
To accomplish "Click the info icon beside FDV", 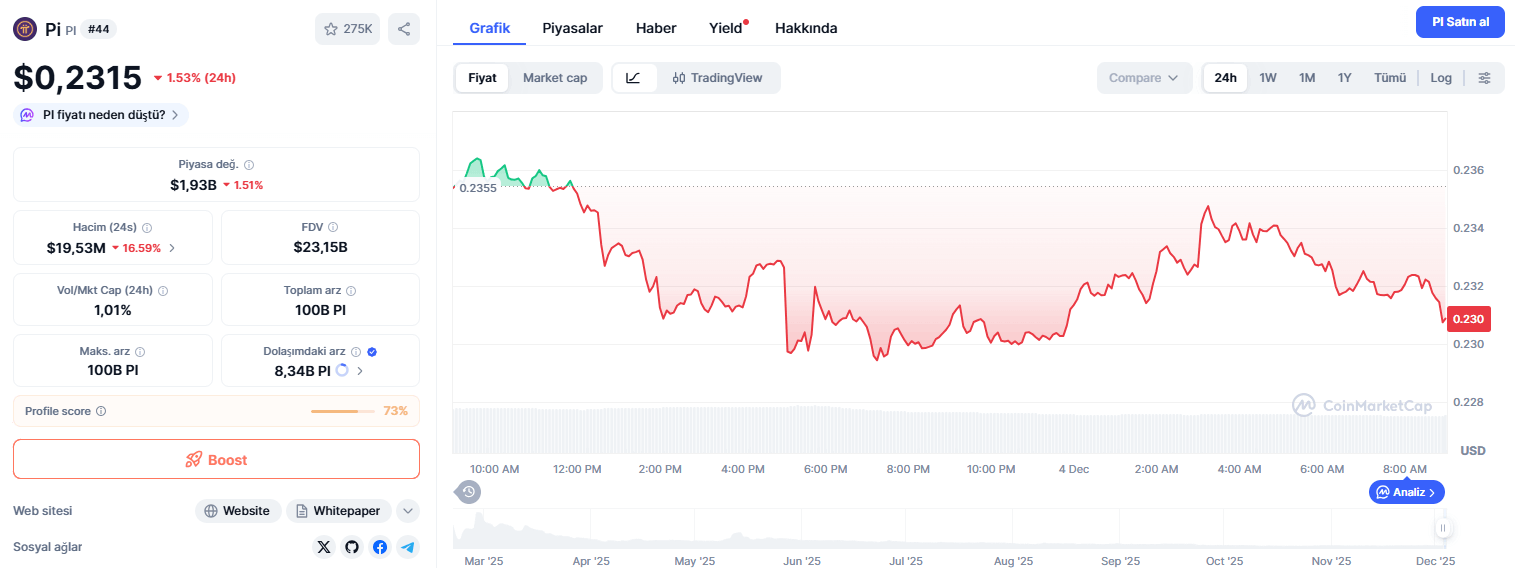I will (333, 228).
